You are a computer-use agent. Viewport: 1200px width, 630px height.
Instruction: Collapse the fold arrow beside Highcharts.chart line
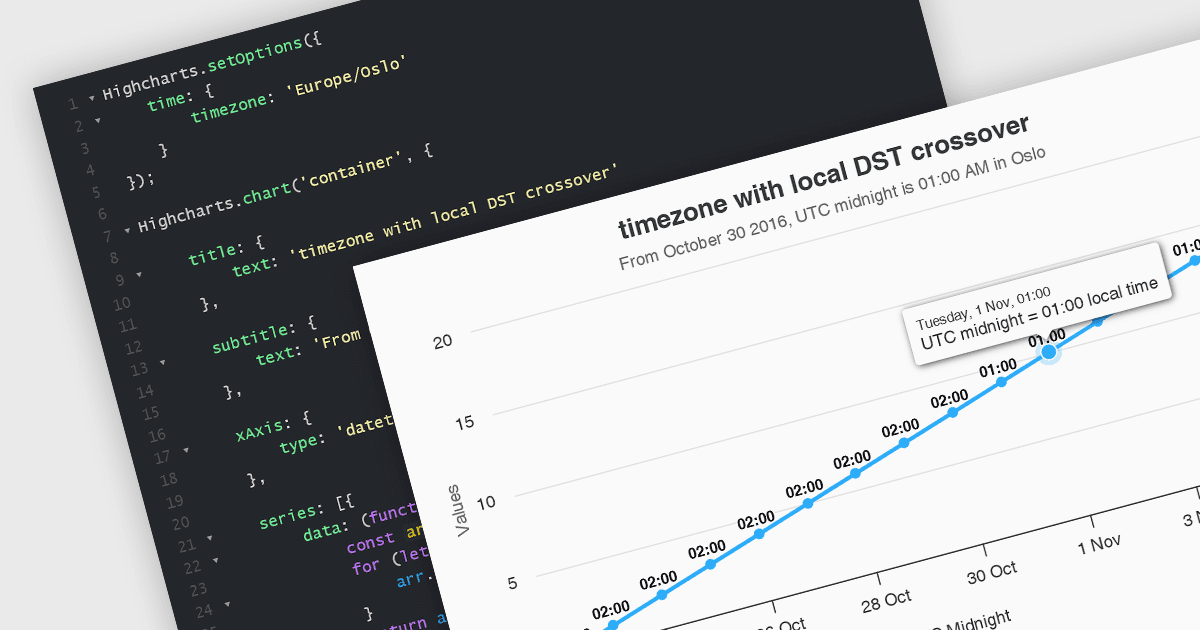coord(126,230)
